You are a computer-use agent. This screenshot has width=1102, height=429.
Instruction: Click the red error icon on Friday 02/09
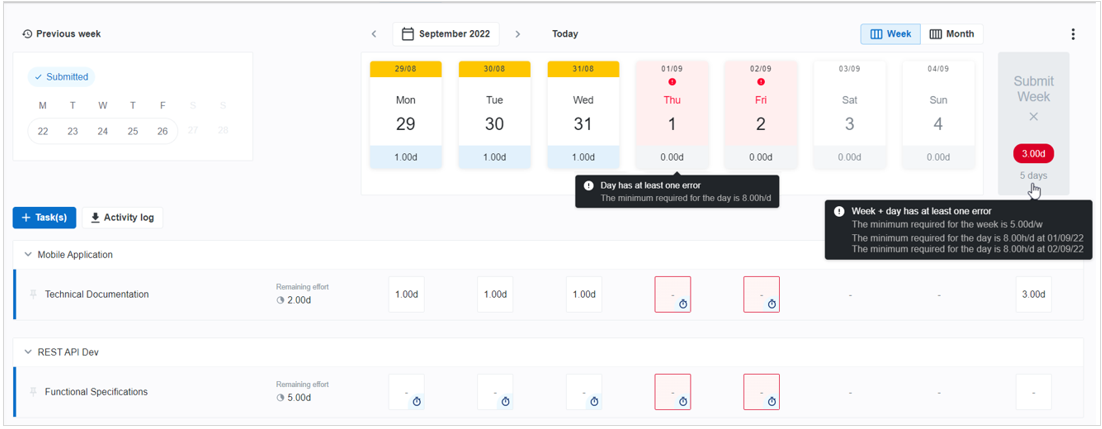point(761,82)
